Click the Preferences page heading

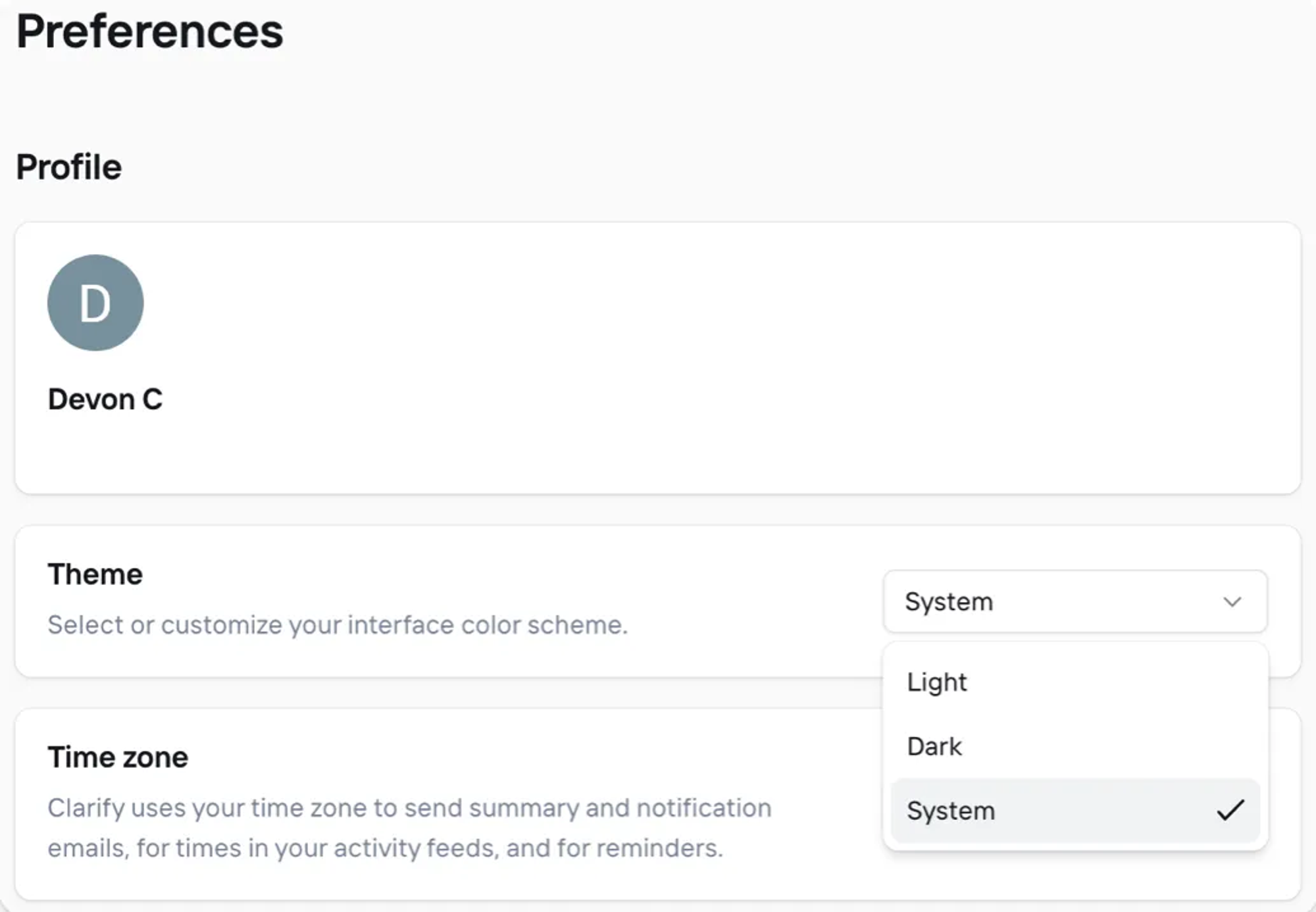[x=149, y=32]
